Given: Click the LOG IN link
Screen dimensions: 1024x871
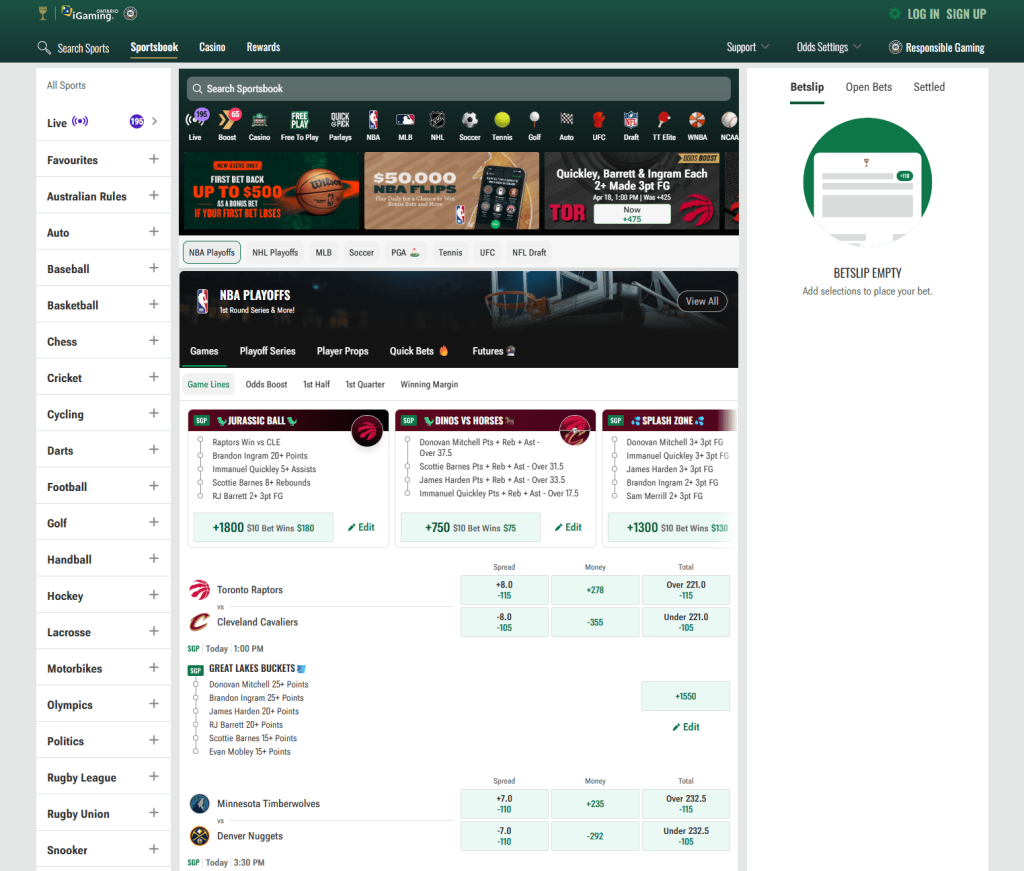Looking at the screenshot, I should [923, 14].
